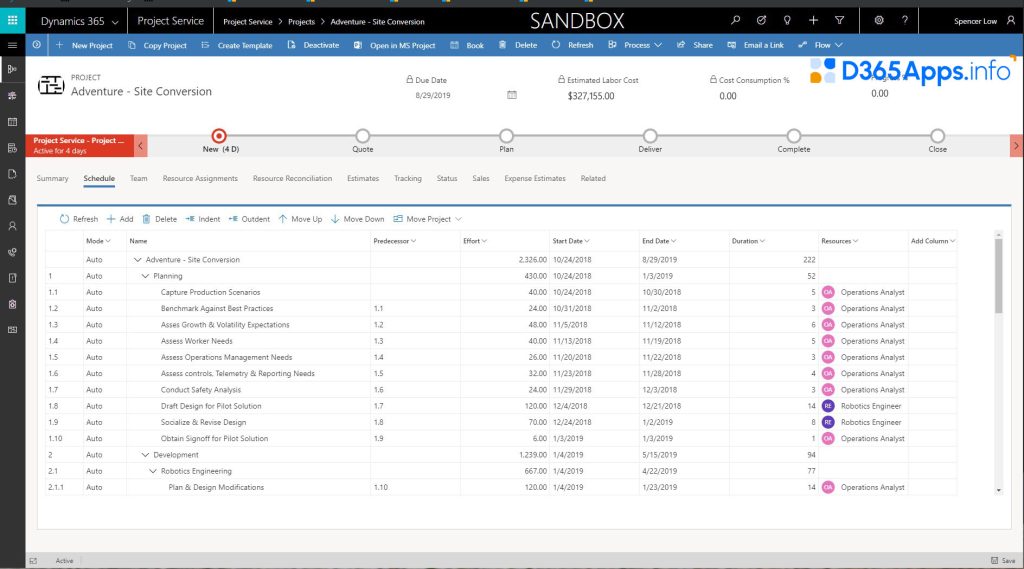Click the help question mark icon

pos(905,20)
